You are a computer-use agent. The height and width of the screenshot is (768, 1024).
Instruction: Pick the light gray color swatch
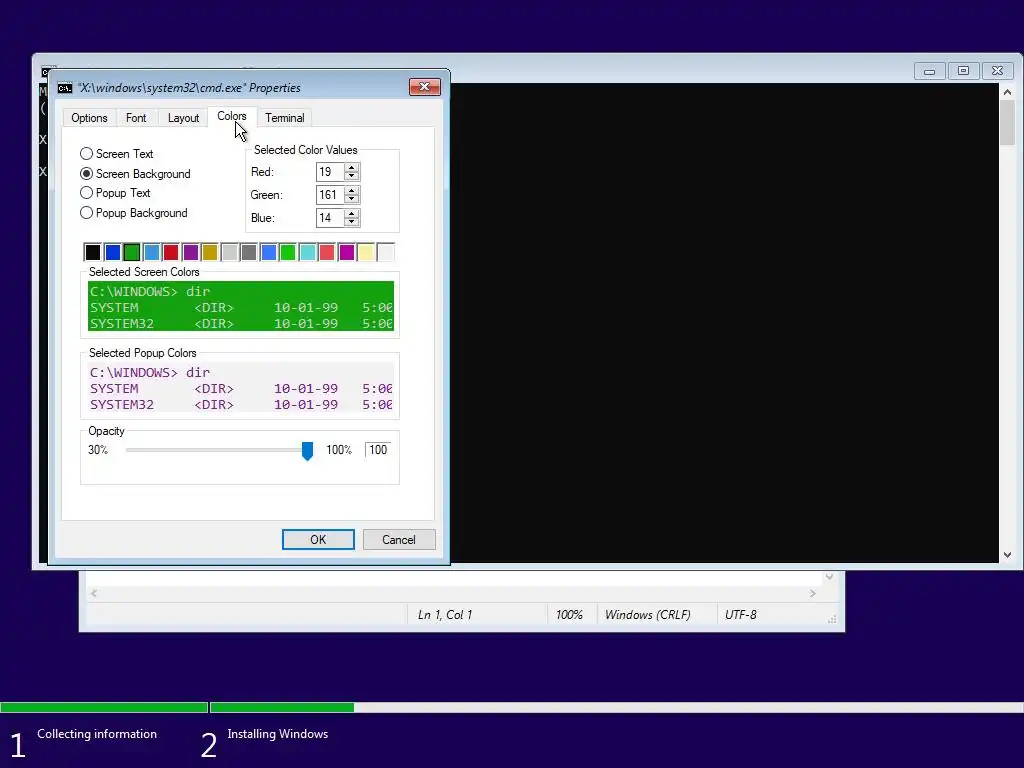click(x=229, y=252)
